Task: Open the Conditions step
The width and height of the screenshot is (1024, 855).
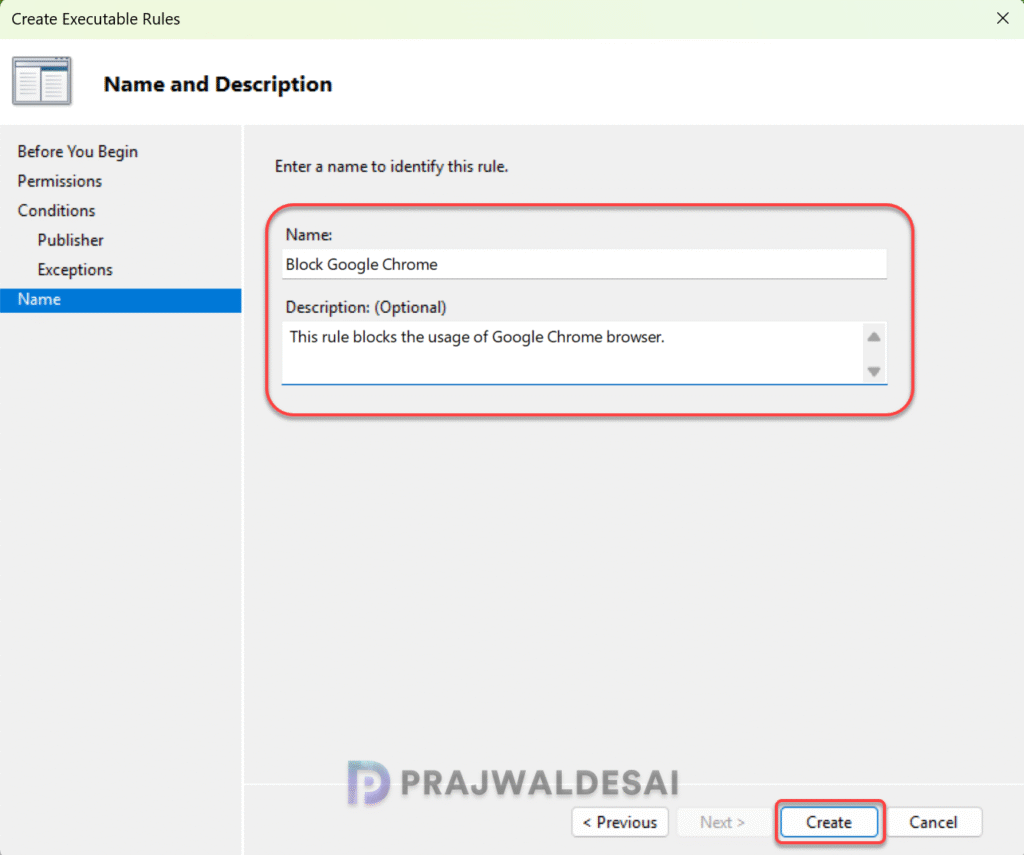Action: coord(56,210)
